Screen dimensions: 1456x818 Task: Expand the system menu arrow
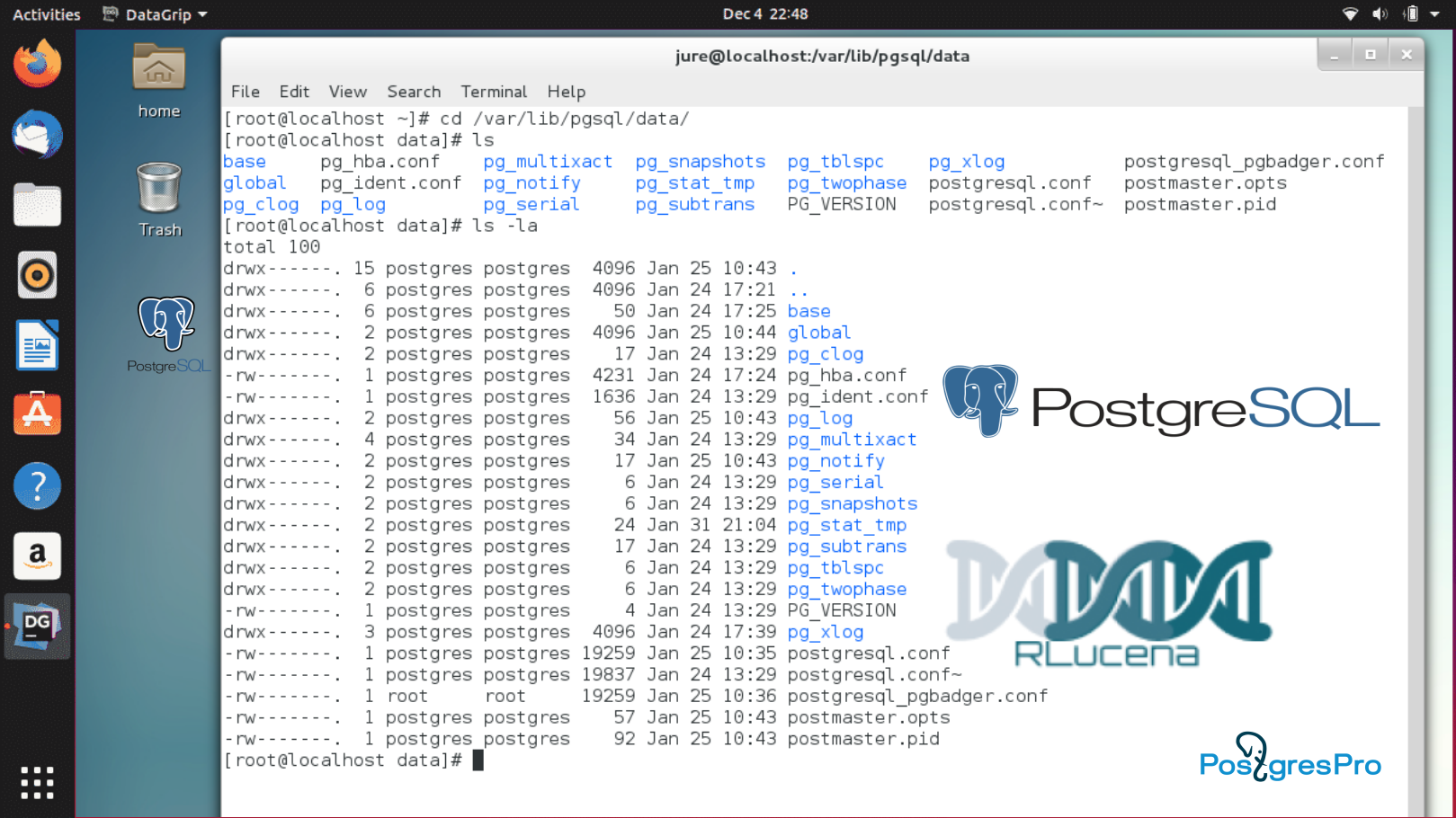1435,14
